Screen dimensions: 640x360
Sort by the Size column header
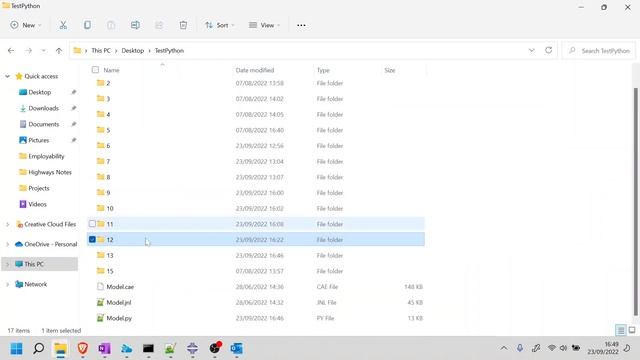[389, 70]
